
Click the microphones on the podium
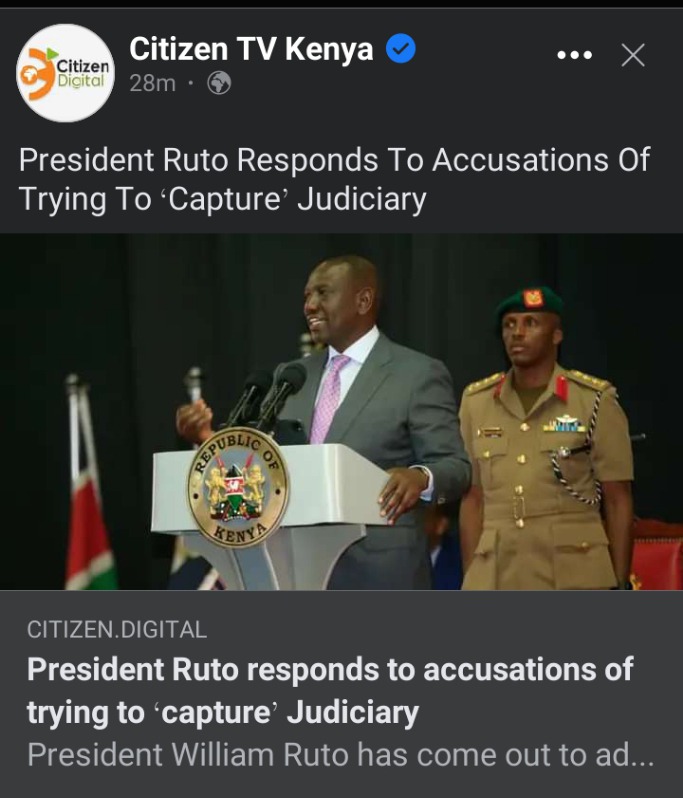pos(268,392)
